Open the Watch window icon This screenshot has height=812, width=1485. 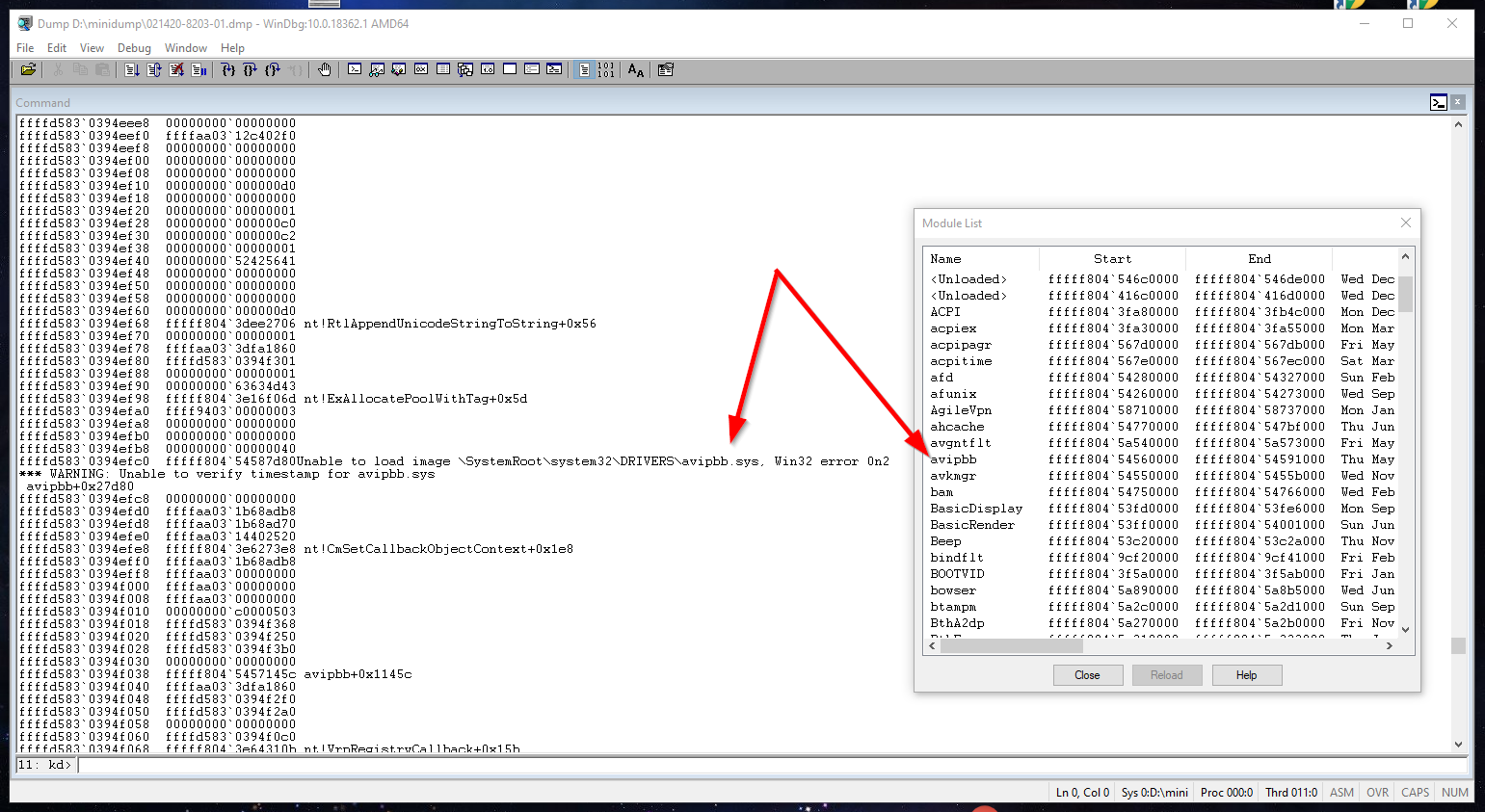coord(377,69)
